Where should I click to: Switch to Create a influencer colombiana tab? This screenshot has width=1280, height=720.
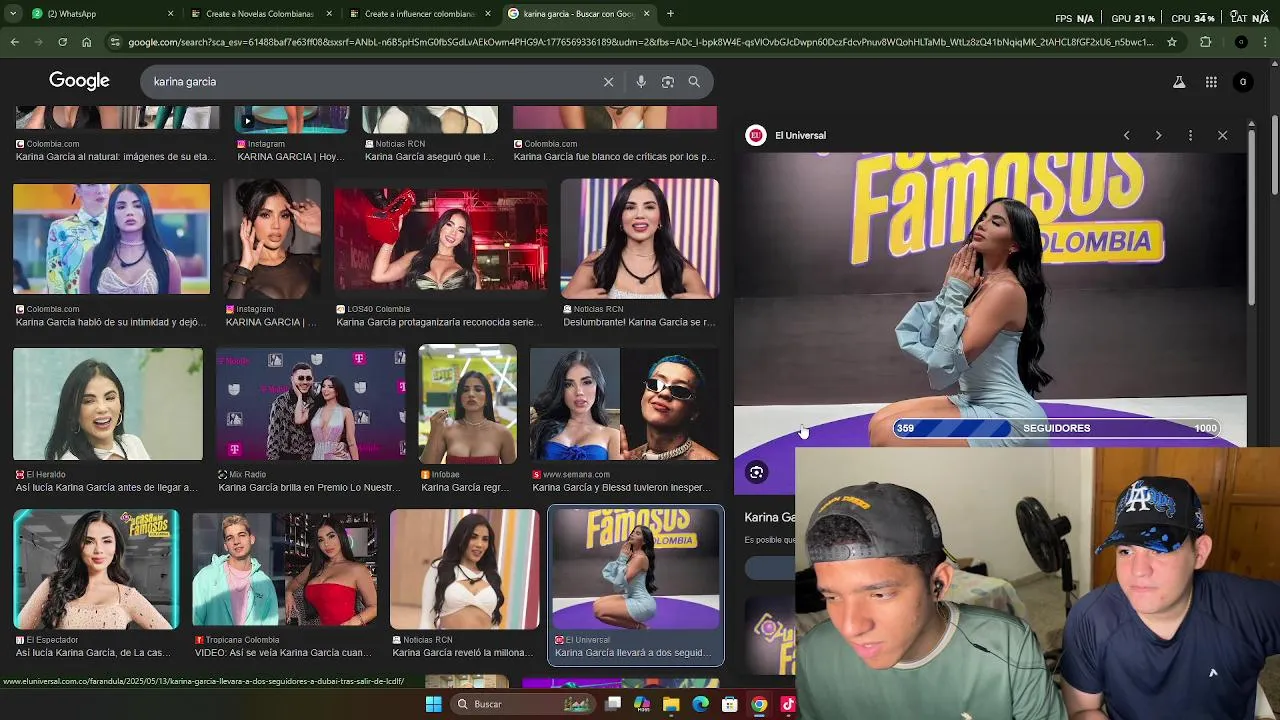pos(420,14)
